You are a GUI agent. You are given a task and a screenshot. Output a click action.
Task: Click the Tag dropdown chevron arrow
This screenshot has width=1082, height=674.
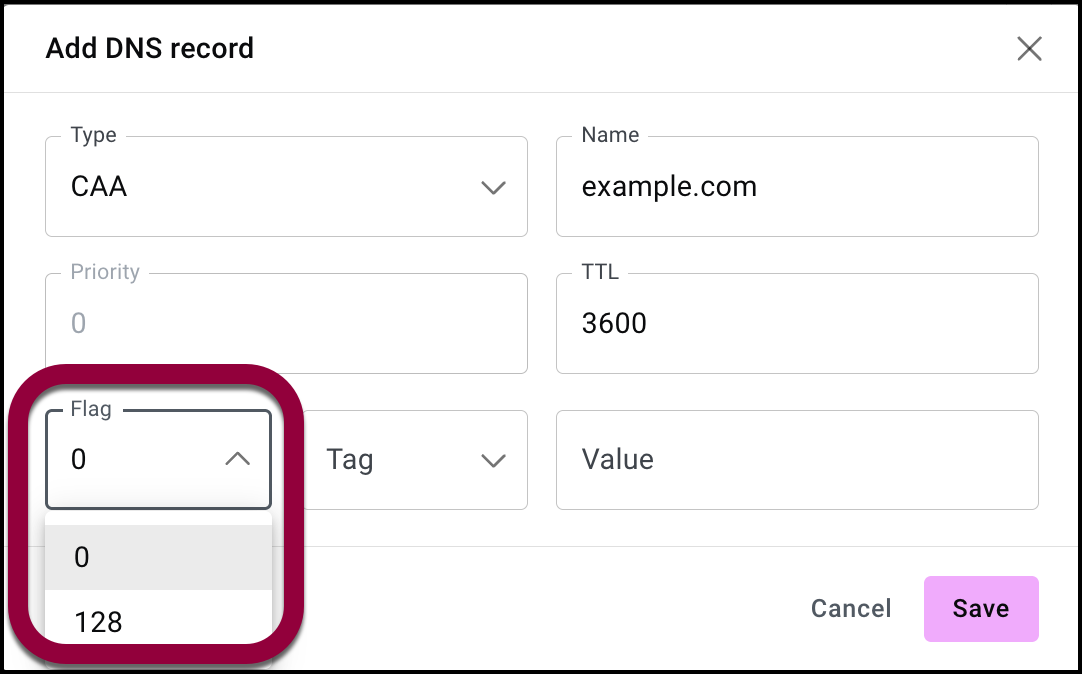tap(493, 461)
